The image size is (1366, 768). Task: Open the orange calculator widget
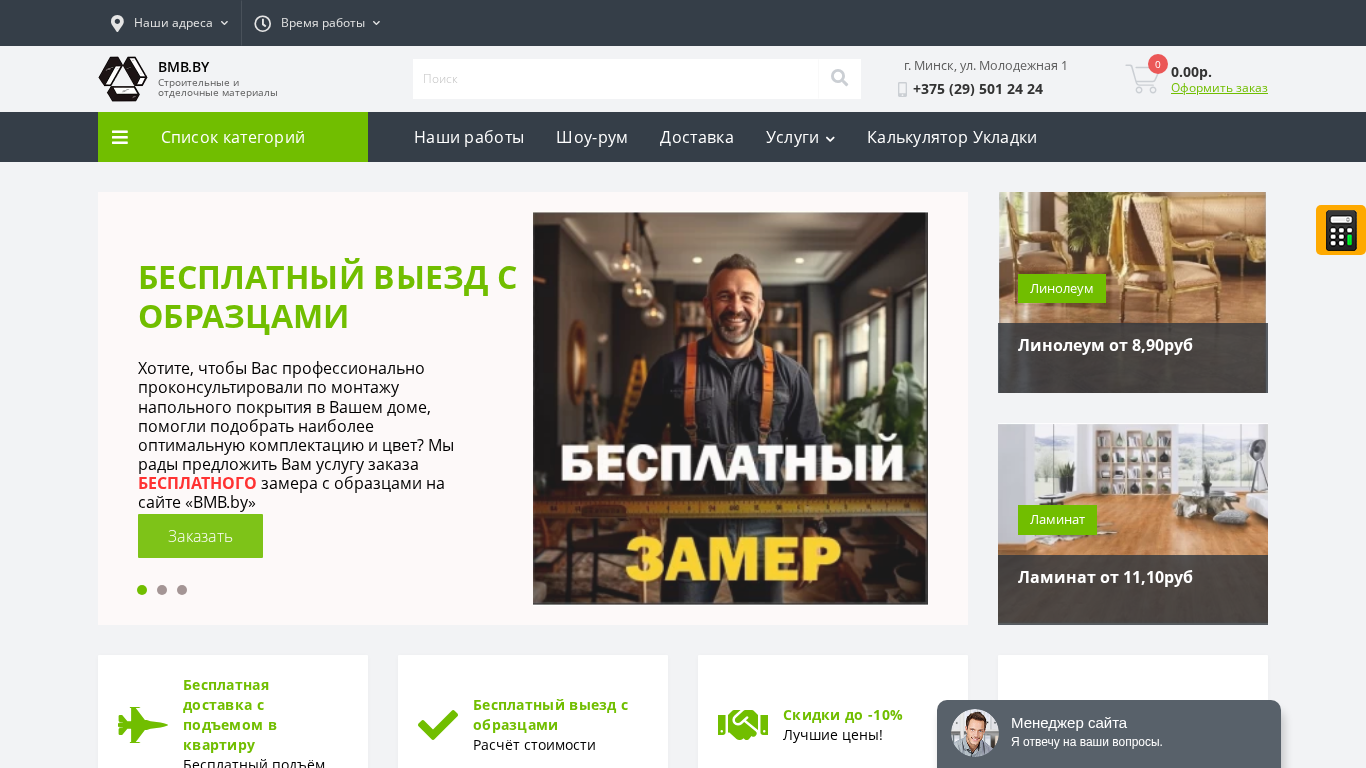[1341, 230]
